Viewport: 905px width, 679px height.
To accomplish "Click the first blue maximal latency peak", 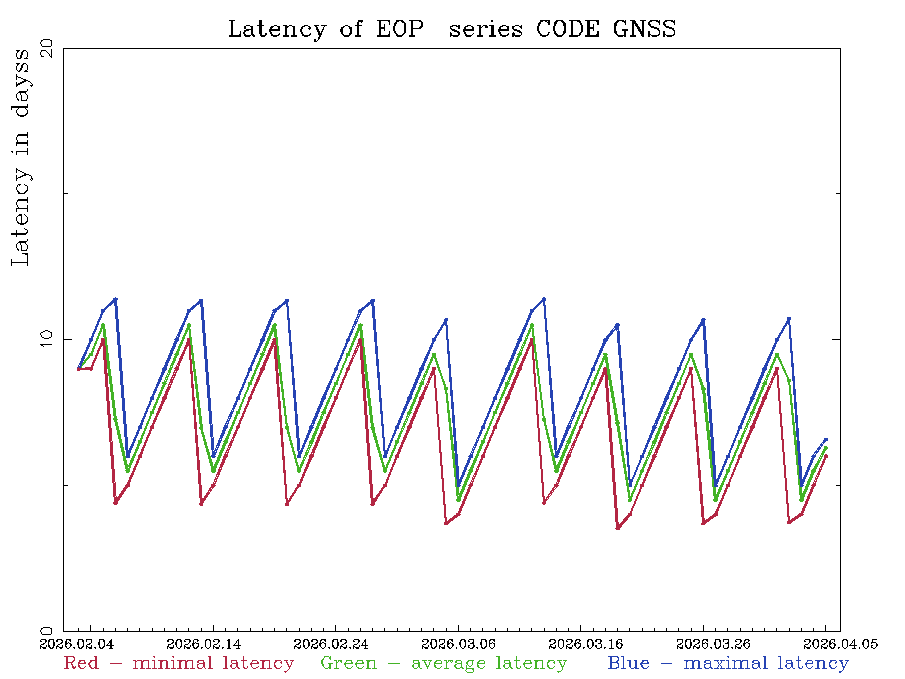I will [x=115, y=299].
